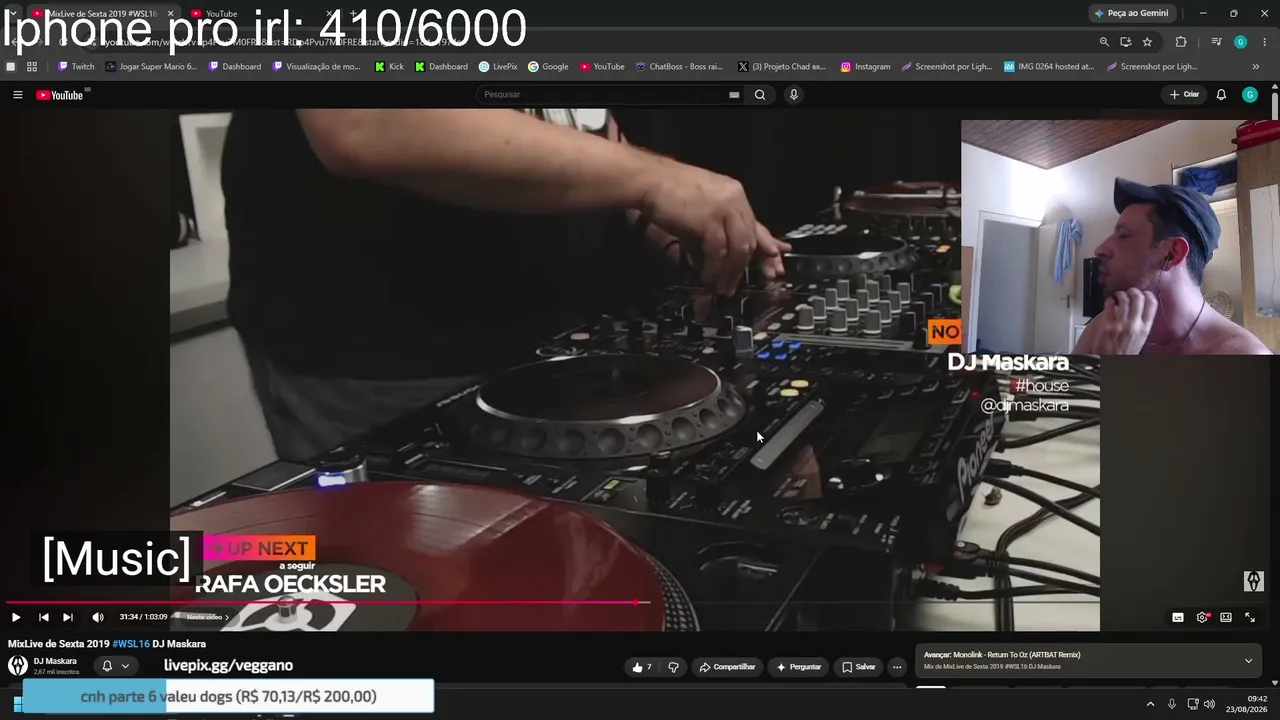Open the LivePix bookmark
Screen dimensions: 1280x720
click(498, 67)
